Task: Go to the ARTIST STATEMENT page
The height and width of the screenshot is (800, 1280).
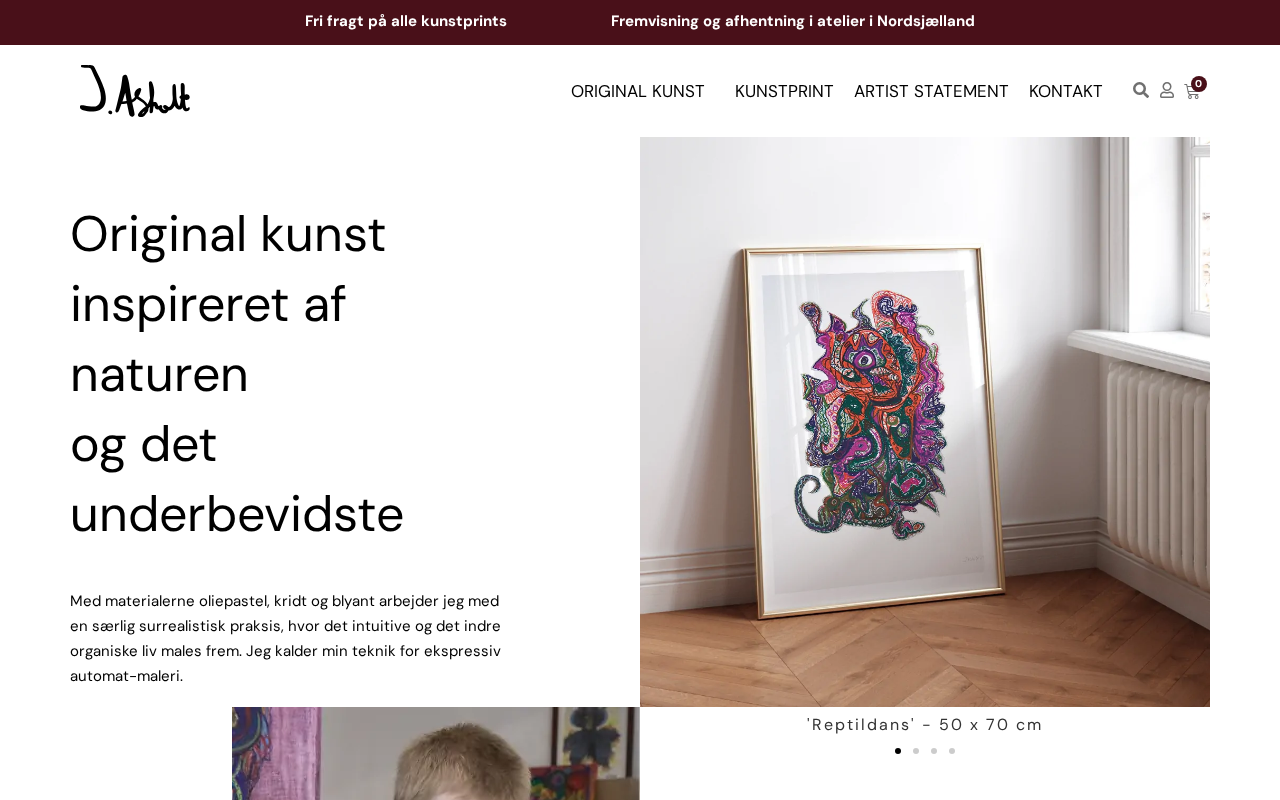Action: (x=931, y=91)
